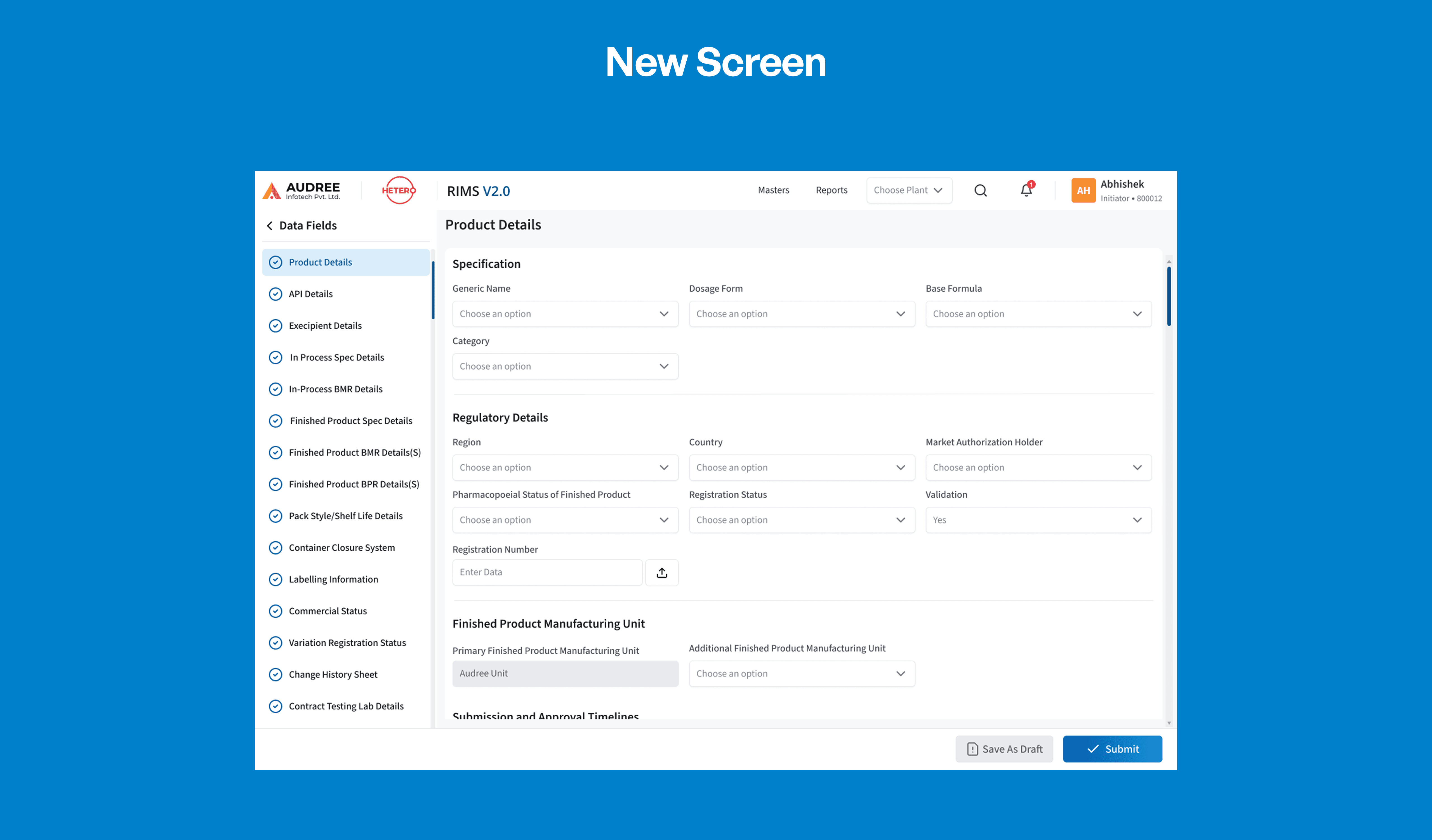
Task: Click the check circle icon beside API Details
Action: (275, 294)
